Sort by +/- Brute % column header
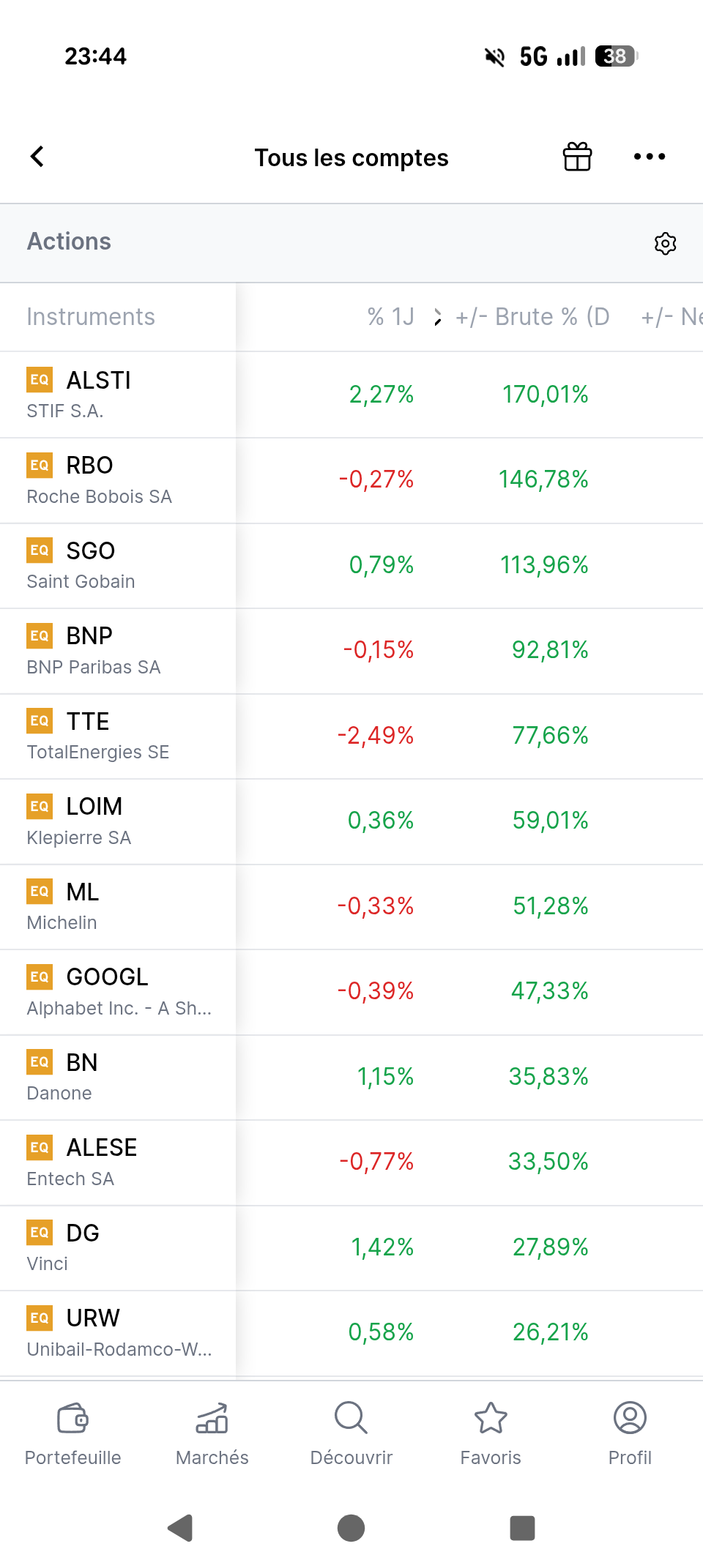703x1568 pixels. point(532,317)
